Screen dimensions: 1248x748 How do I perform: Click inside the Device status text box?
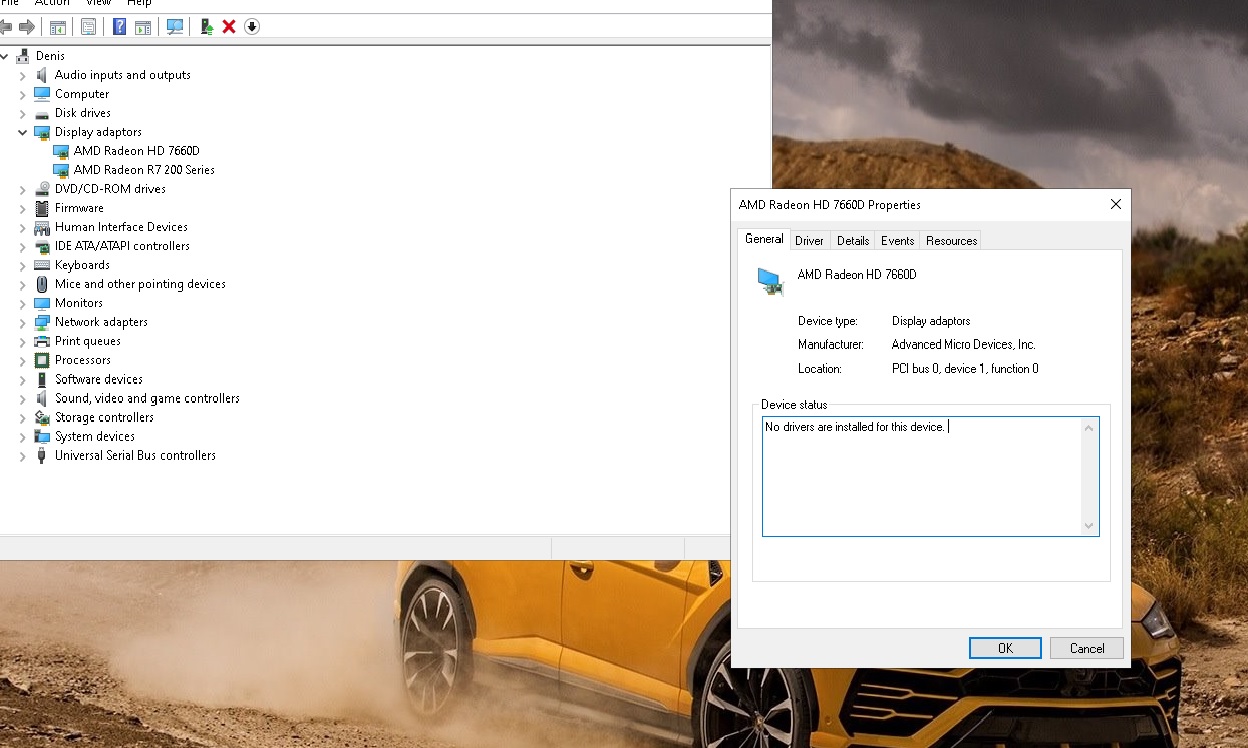921,476
